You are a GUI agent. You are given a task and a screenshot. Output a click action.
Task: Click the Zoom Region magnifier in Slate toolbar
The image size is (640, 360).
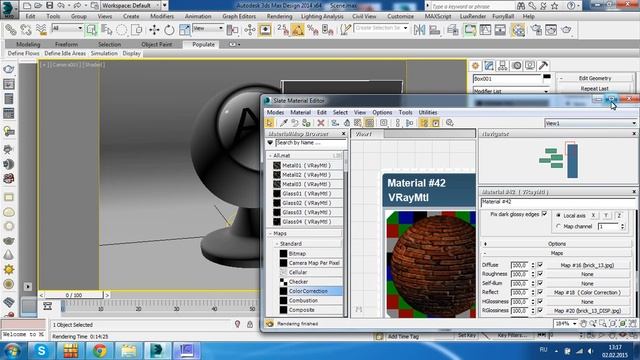point(602,324)
